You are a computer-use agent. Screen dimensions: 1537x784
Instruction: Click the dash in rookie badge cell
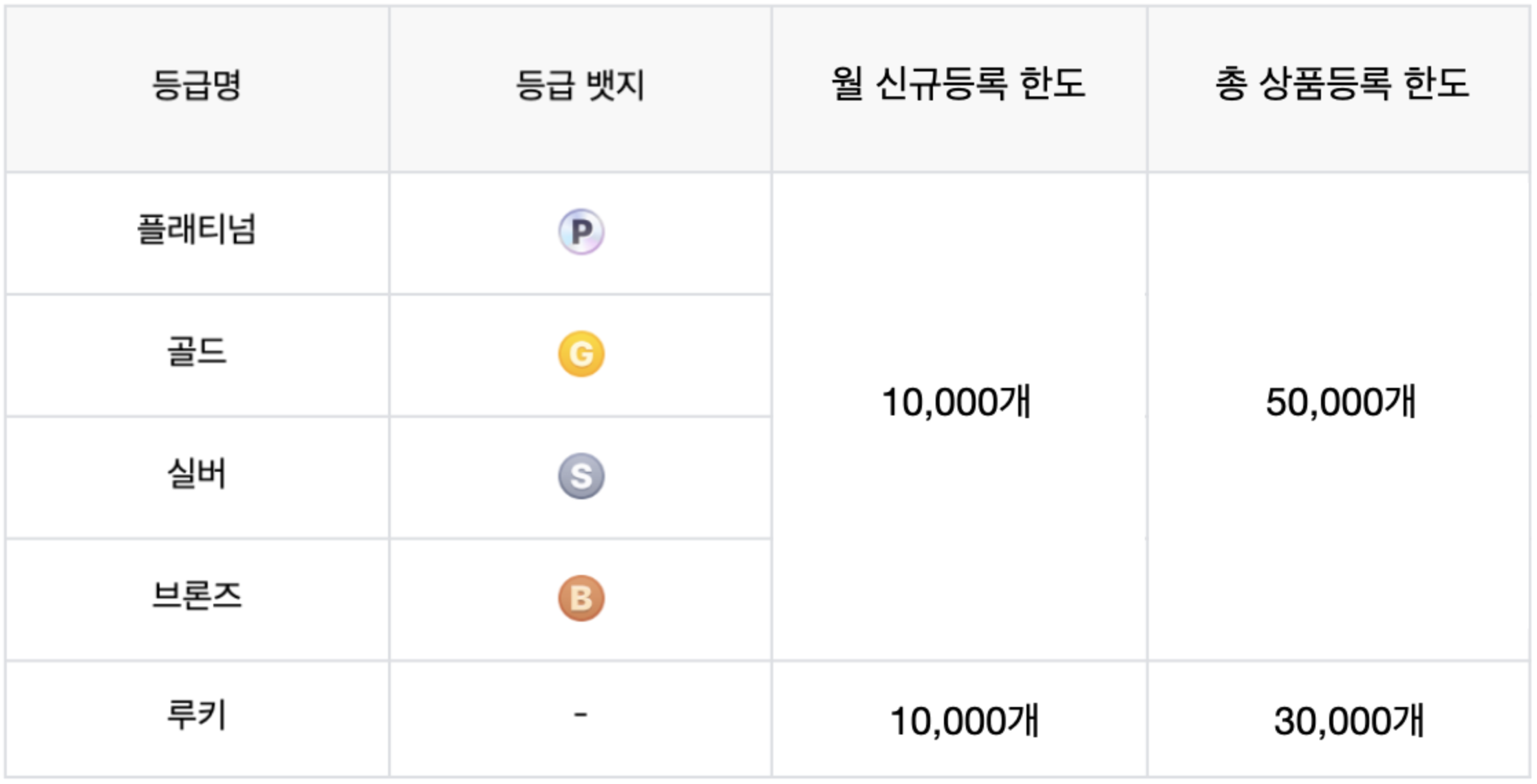click(x=581, y=715)
